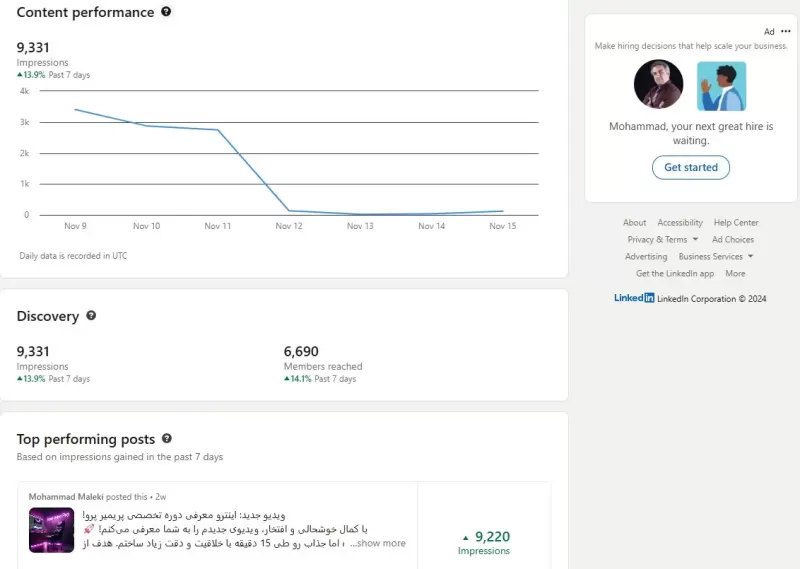Click the rocket emoji in post text

tap(89, 529)
